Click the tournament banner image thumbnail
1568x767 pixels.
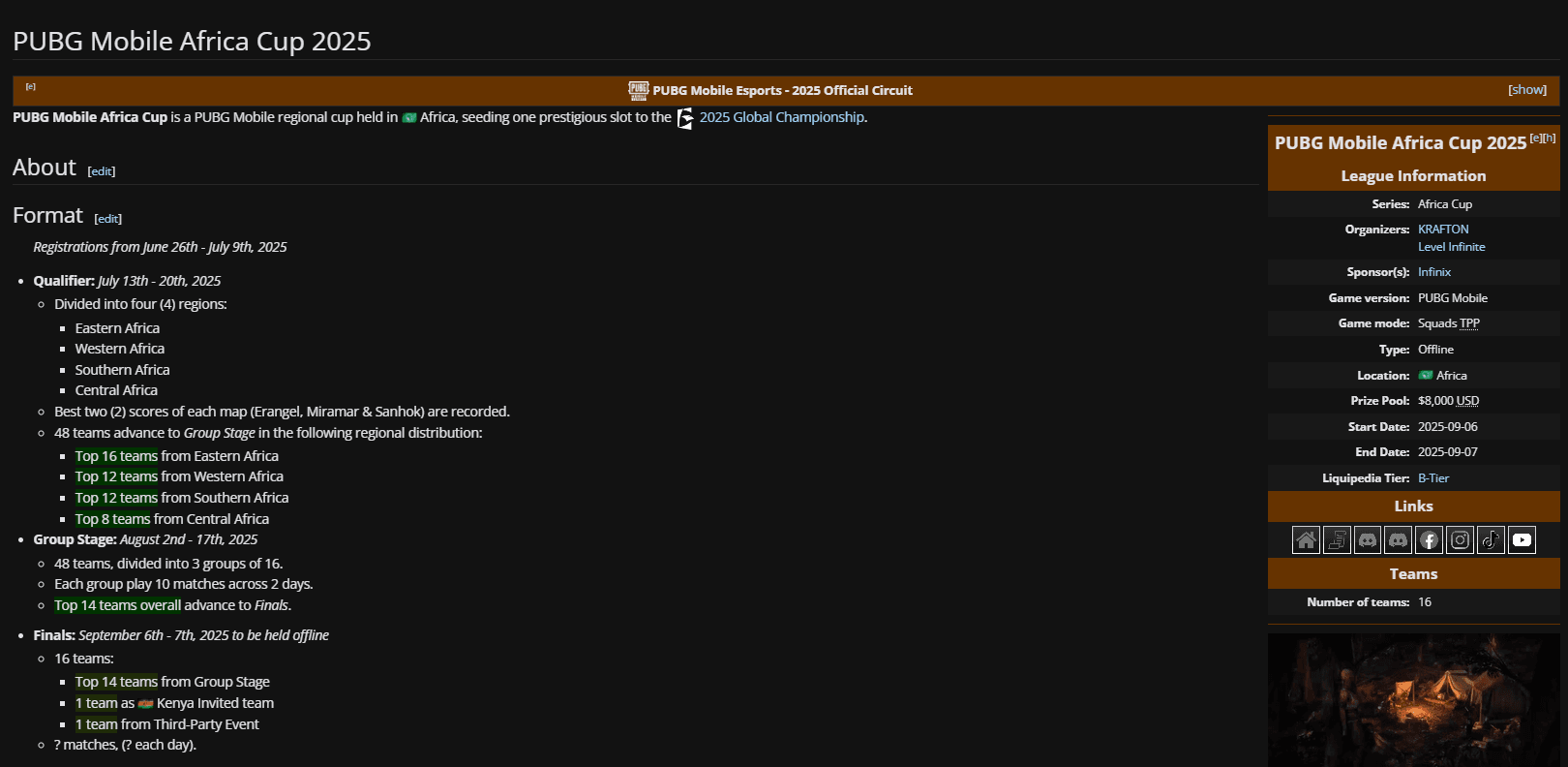(x=1414, y=700)
